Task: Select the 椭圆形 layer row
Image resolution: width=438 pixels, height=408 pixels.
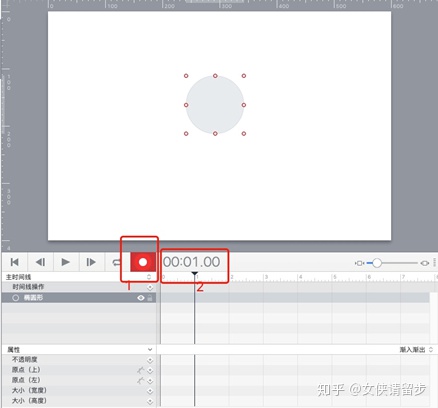Action: [x=79, y=298]
